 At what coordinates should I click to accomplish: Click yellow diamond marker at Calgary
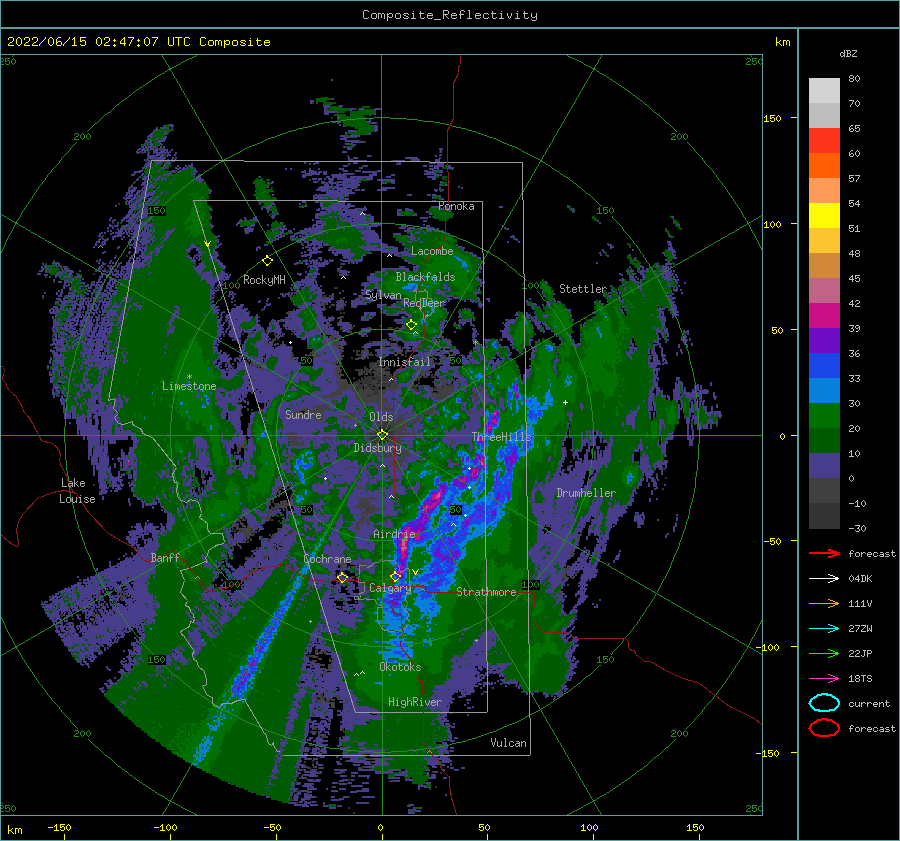click(395, 575)
